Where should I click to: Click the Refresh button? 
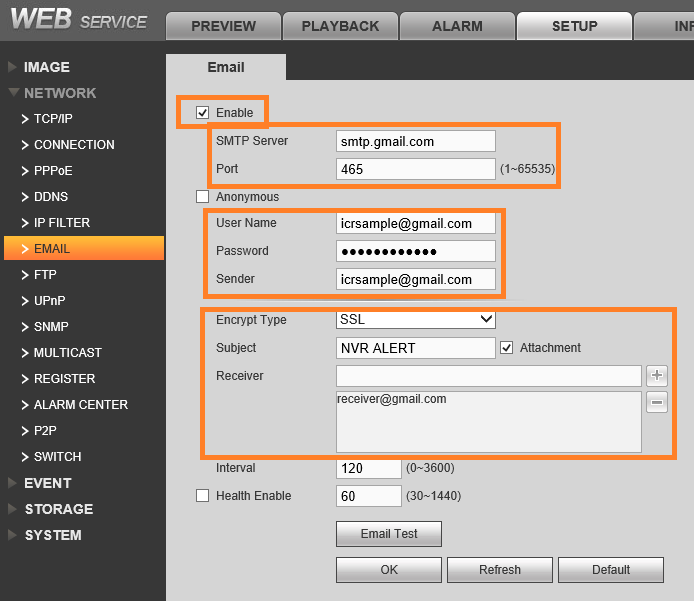[x=500, y=570]
